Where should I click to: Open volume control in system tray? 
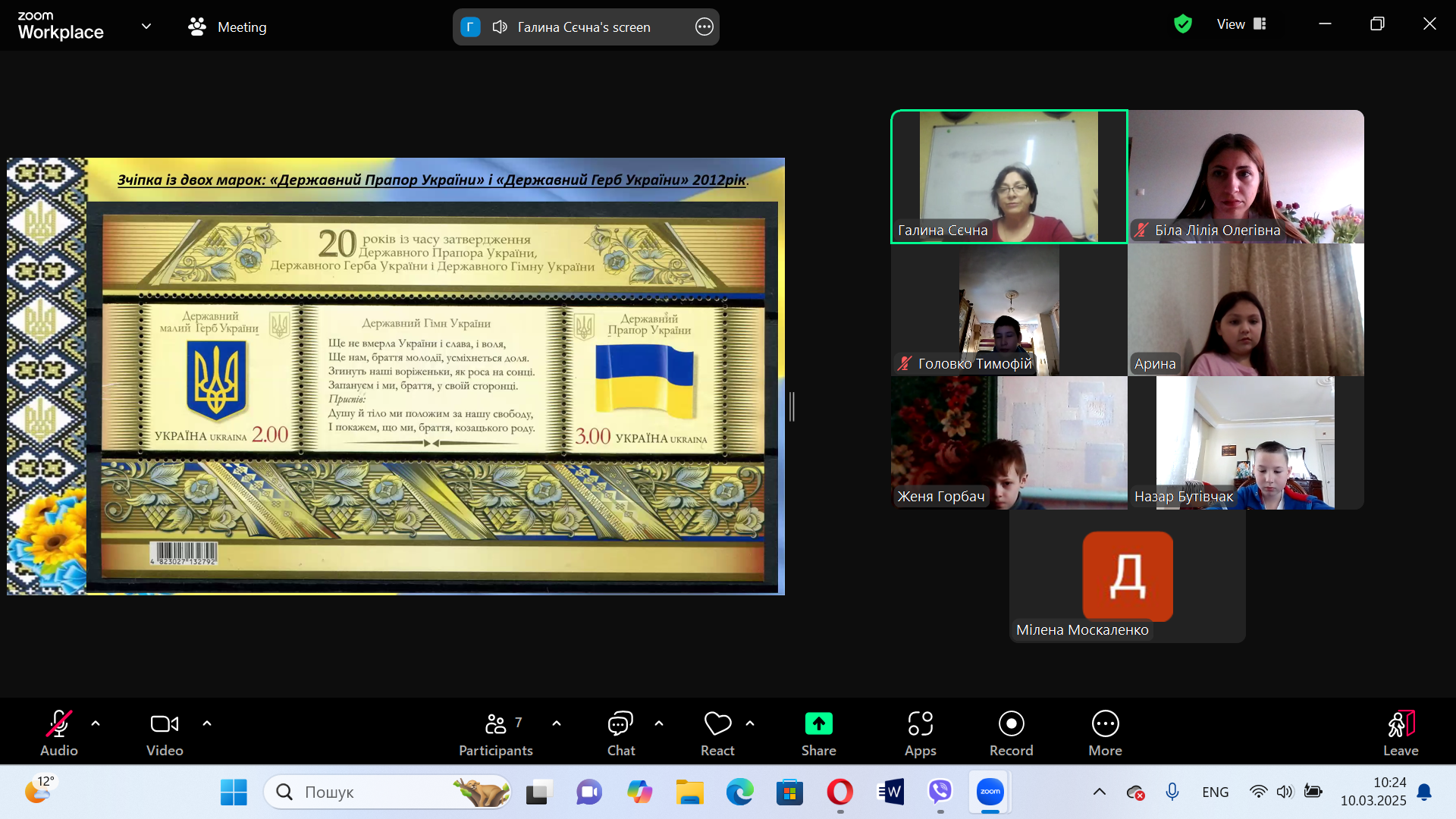pos(1285,792)
